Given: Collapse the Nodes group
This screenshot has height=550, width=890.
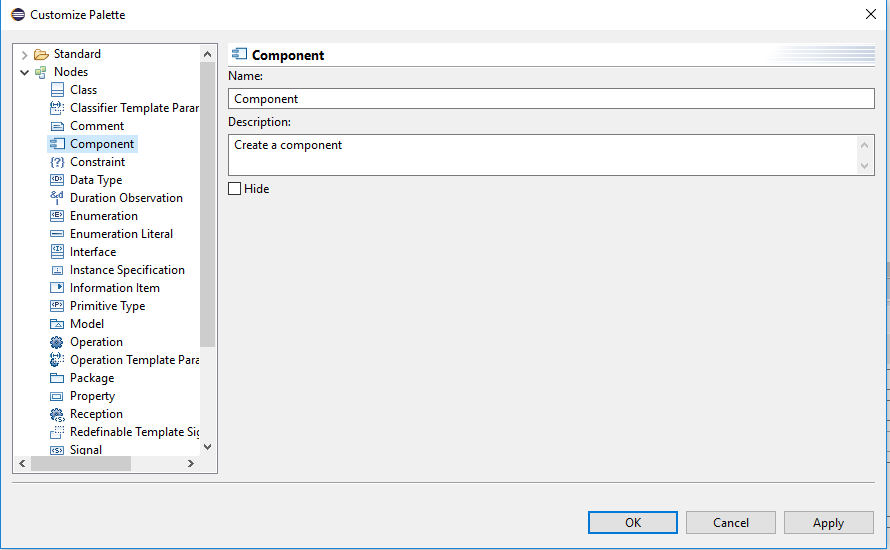Looking at the screenshot, I should tap(24, 72).
